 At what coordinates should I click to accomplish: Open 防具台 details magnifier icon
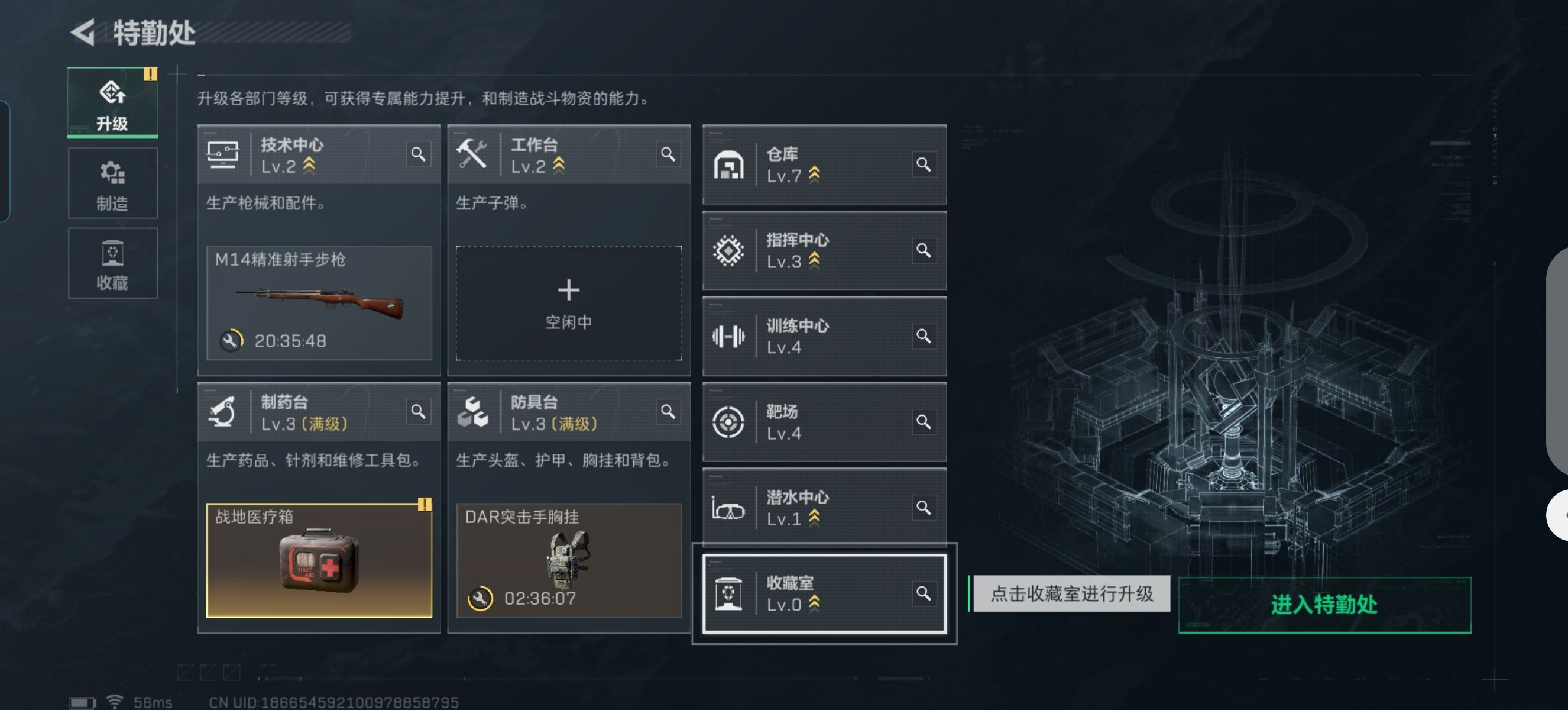coord(668,412)
